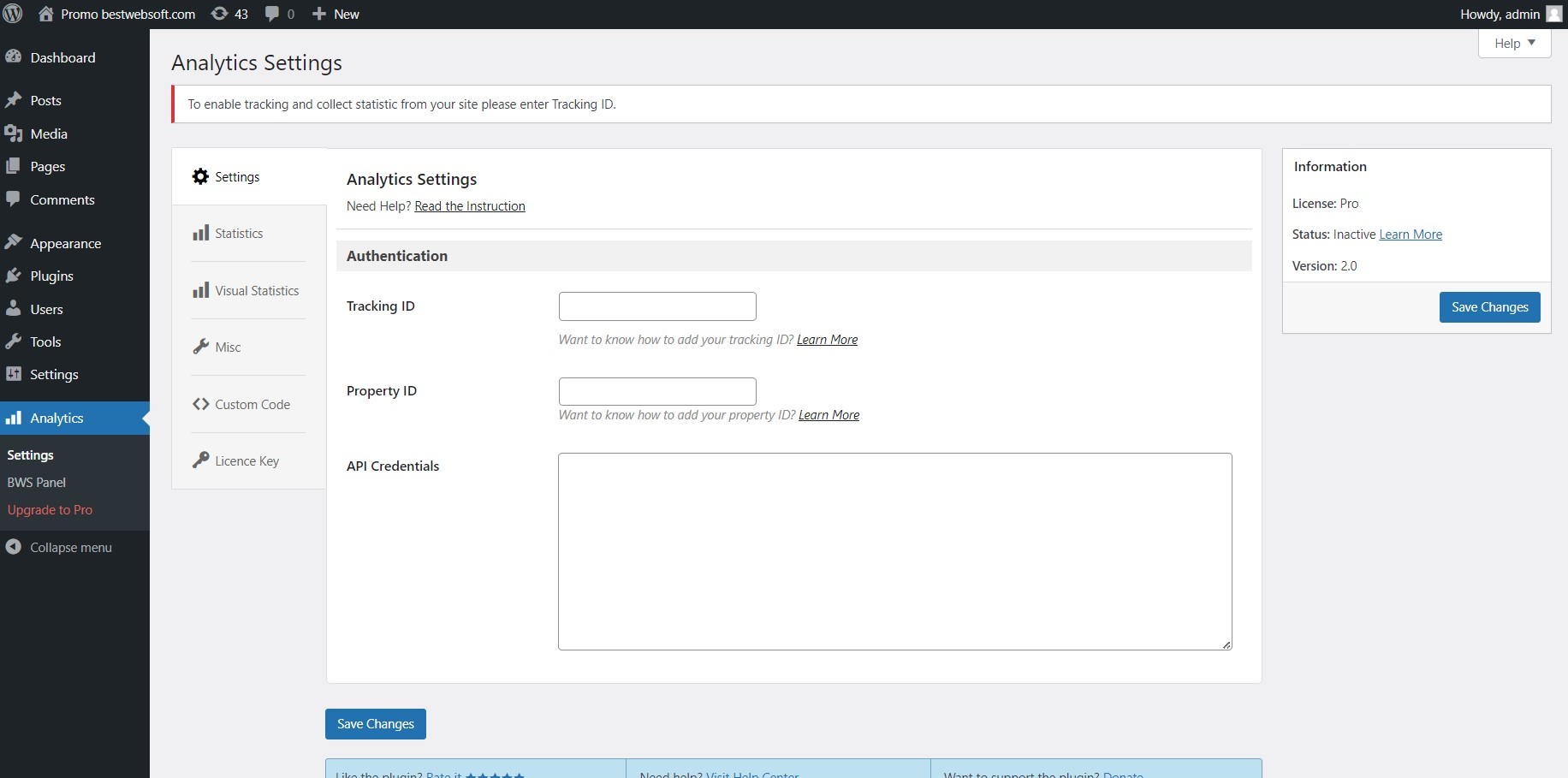1568x778 pixels.
Task: Click the Comments bubble icon in sidebar
Action: [13, 199]
